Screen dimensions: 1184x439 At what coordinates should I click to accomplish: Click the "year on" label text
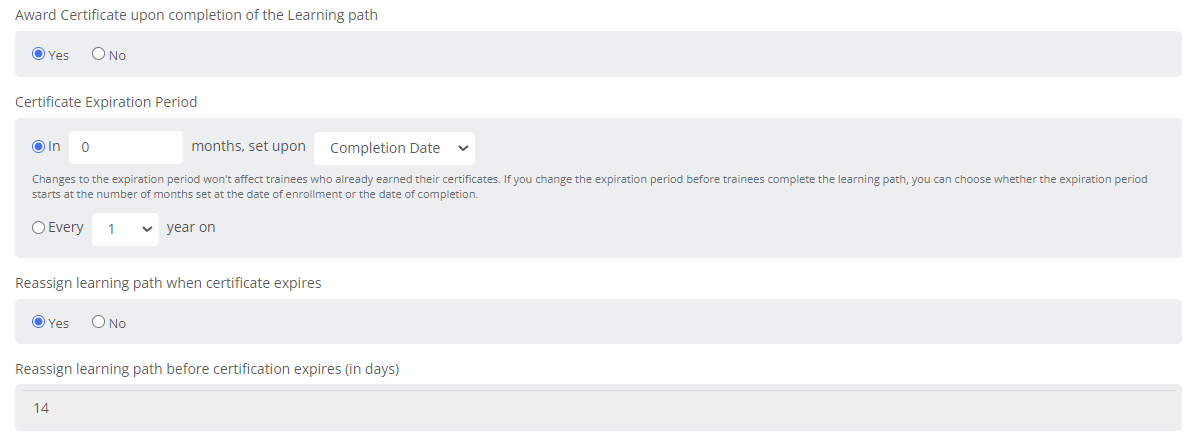click(x=191, y=227)
